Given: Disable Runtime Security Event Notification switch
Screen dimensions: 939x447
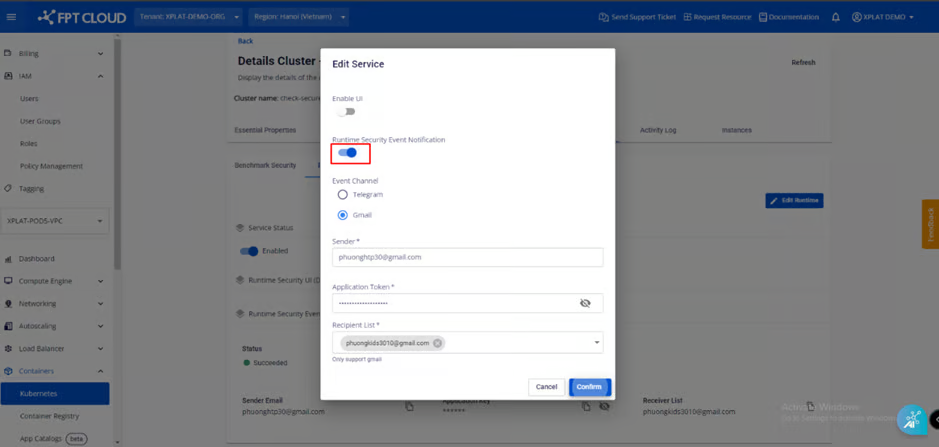Looking at the screenshot, I should click(348, 153).
